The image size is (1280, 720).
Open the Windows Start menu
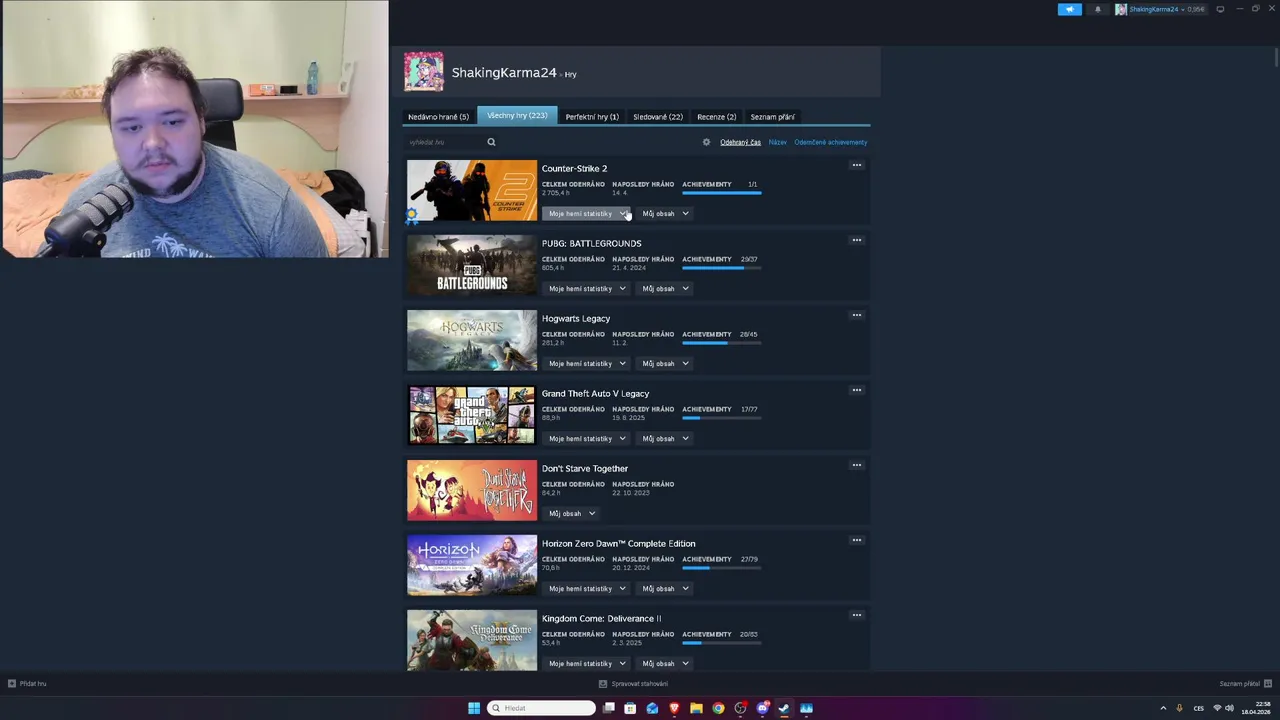click(473, 708)
